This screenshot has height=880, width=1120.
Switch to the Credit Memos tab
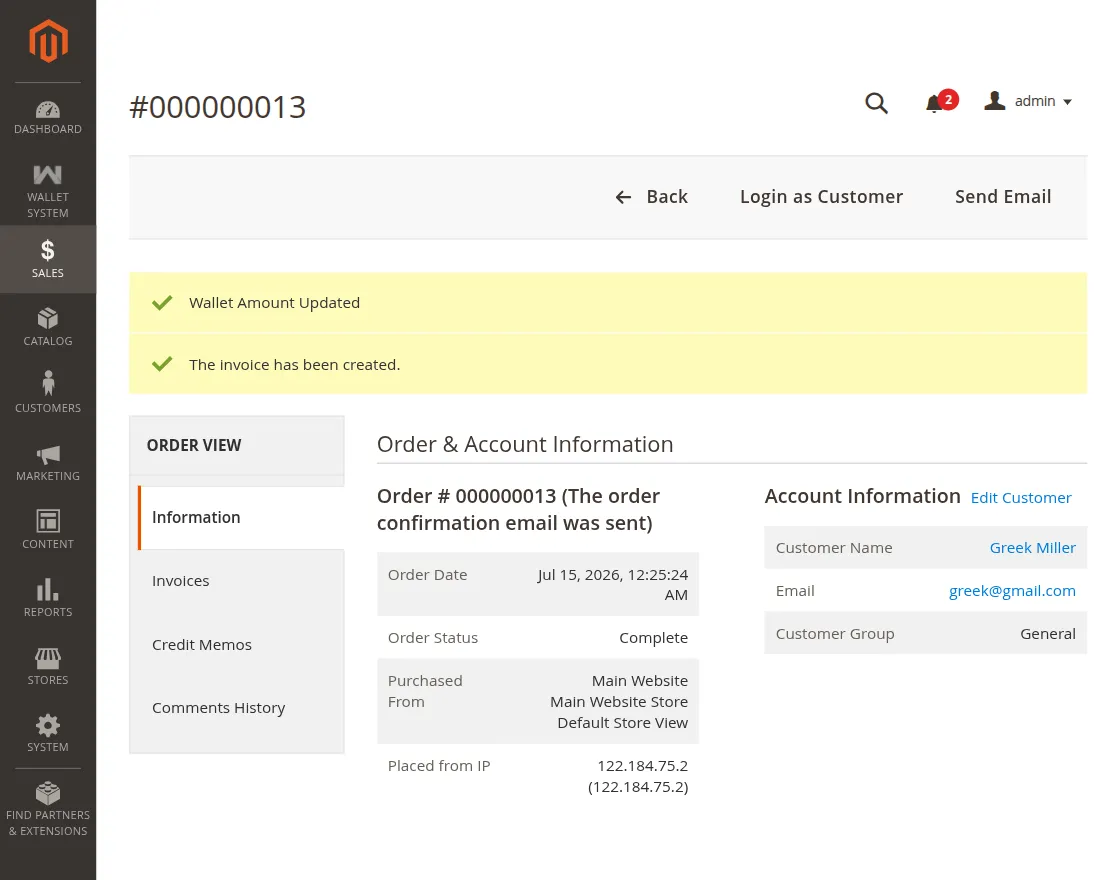click(236, 644)
